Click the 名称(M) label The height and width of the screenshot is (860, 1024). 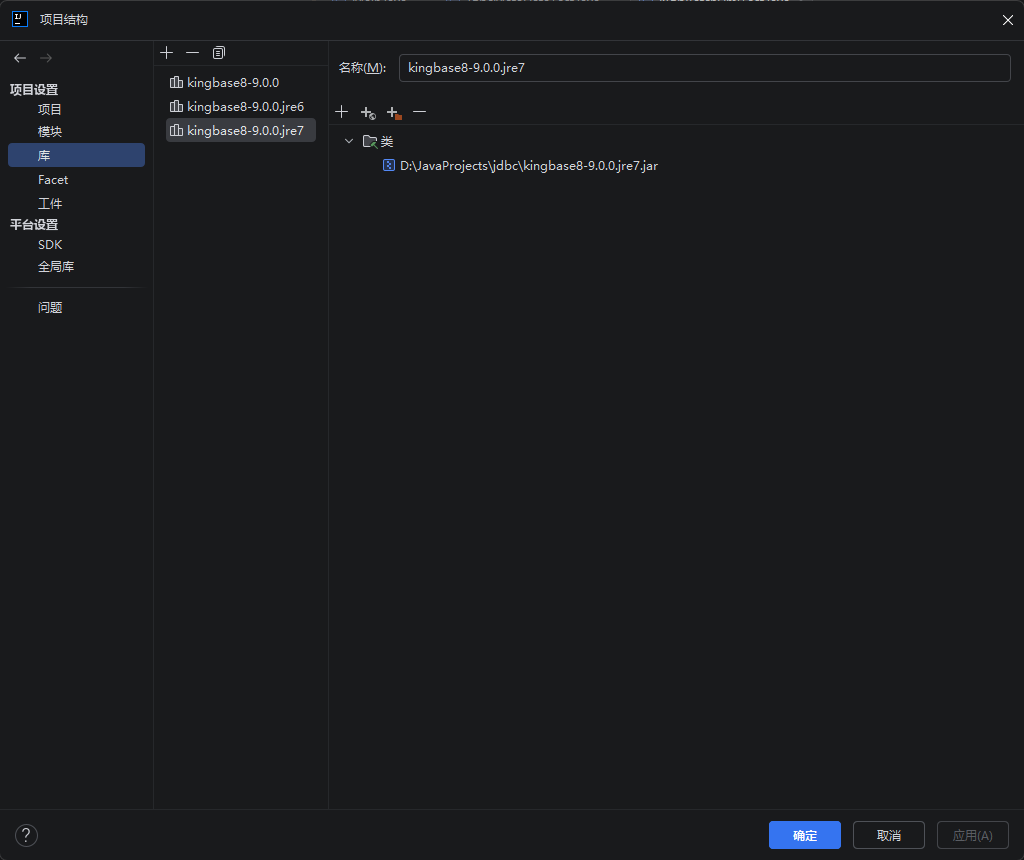pyautogui.click(x=362, y=68)
